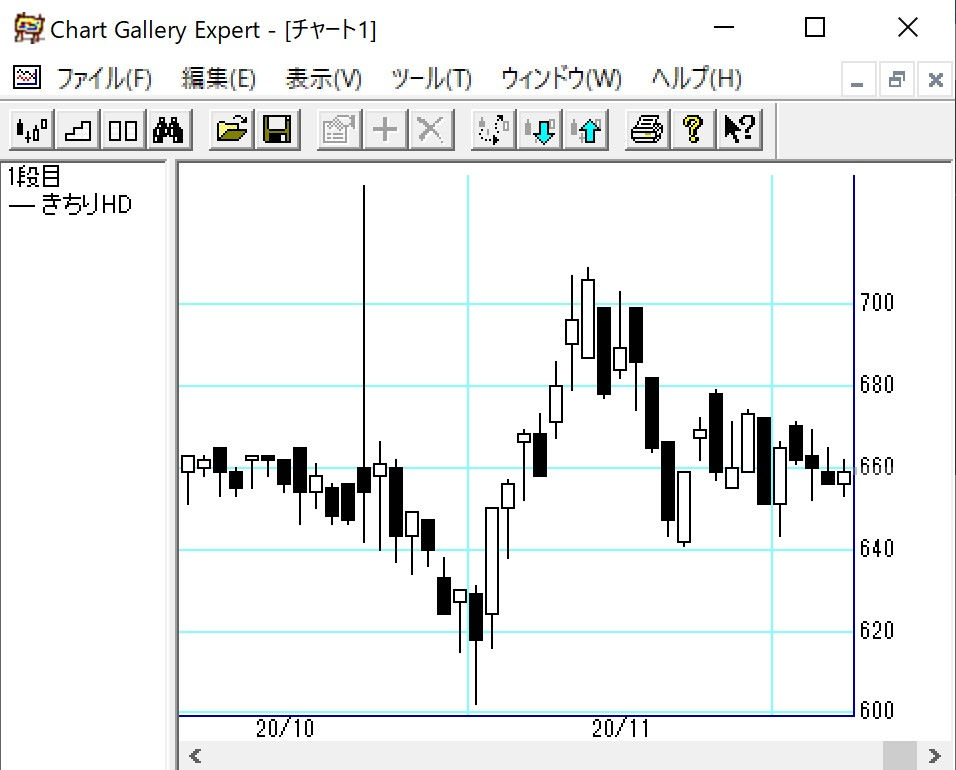
Task: Click the two-panel layout icon
Action: point(123,130)
